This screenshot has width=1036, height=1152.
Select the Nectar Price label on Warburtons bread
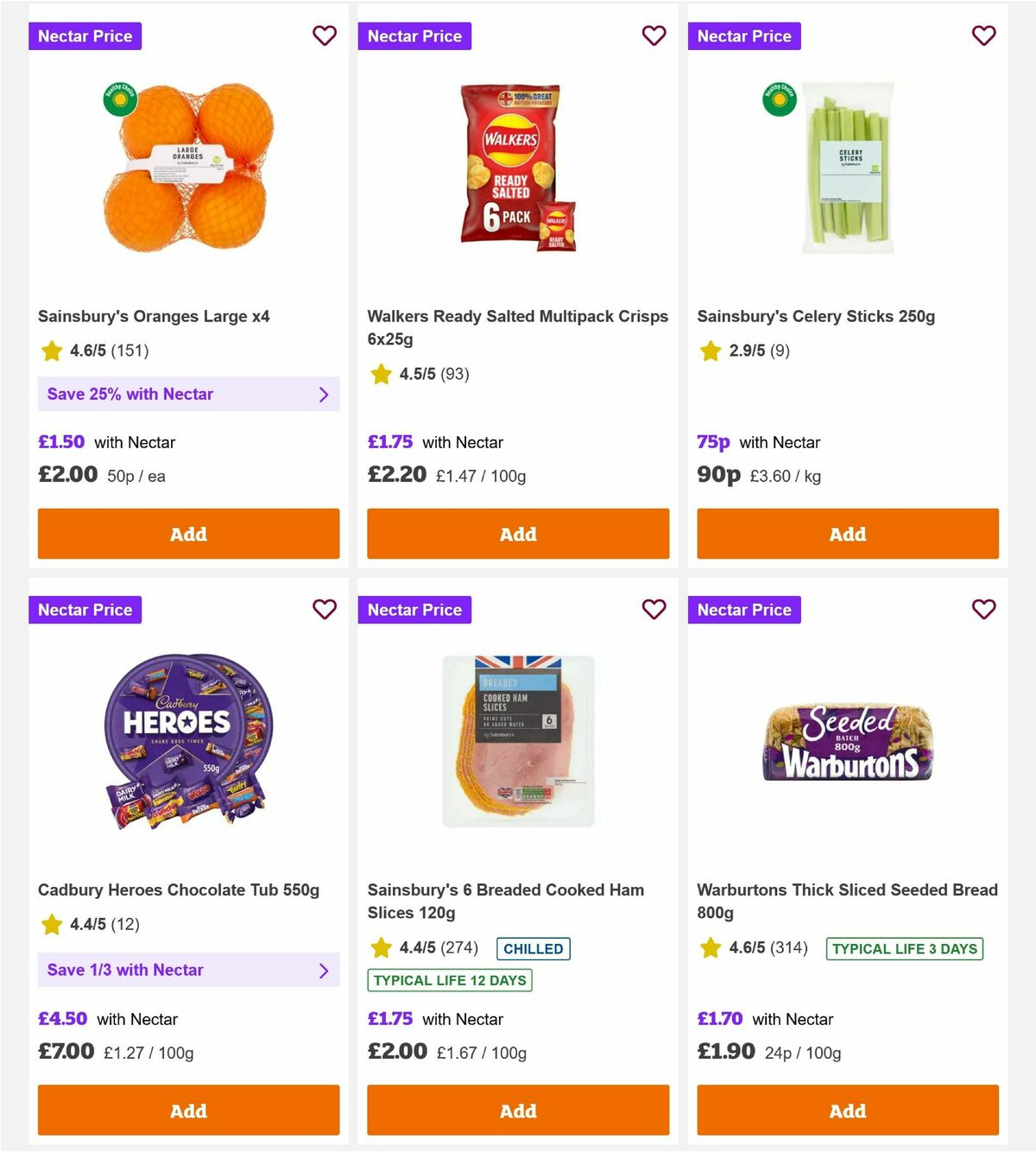click(744, 609)
